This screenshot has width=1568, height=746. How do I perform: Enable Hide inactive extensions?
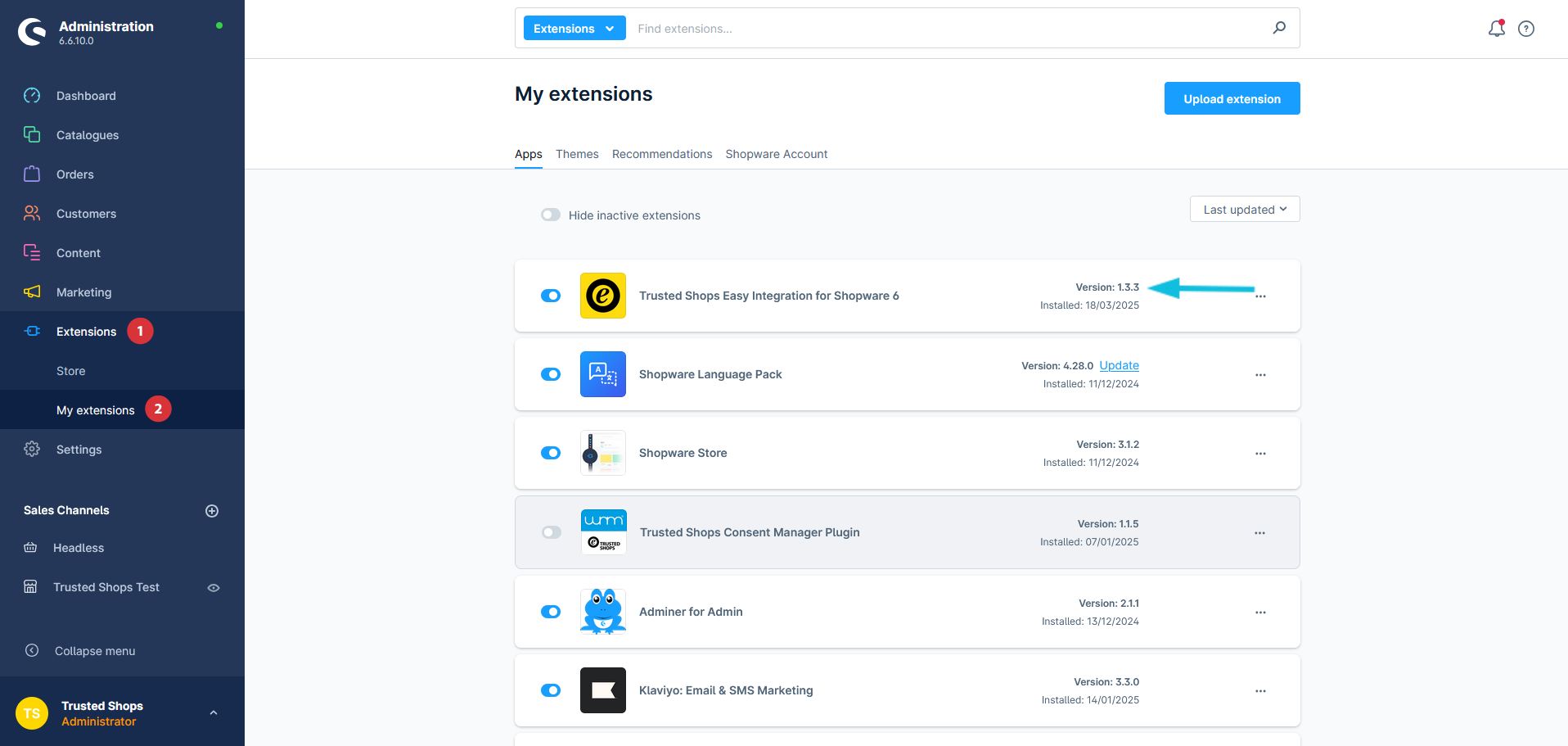point(551,215)
